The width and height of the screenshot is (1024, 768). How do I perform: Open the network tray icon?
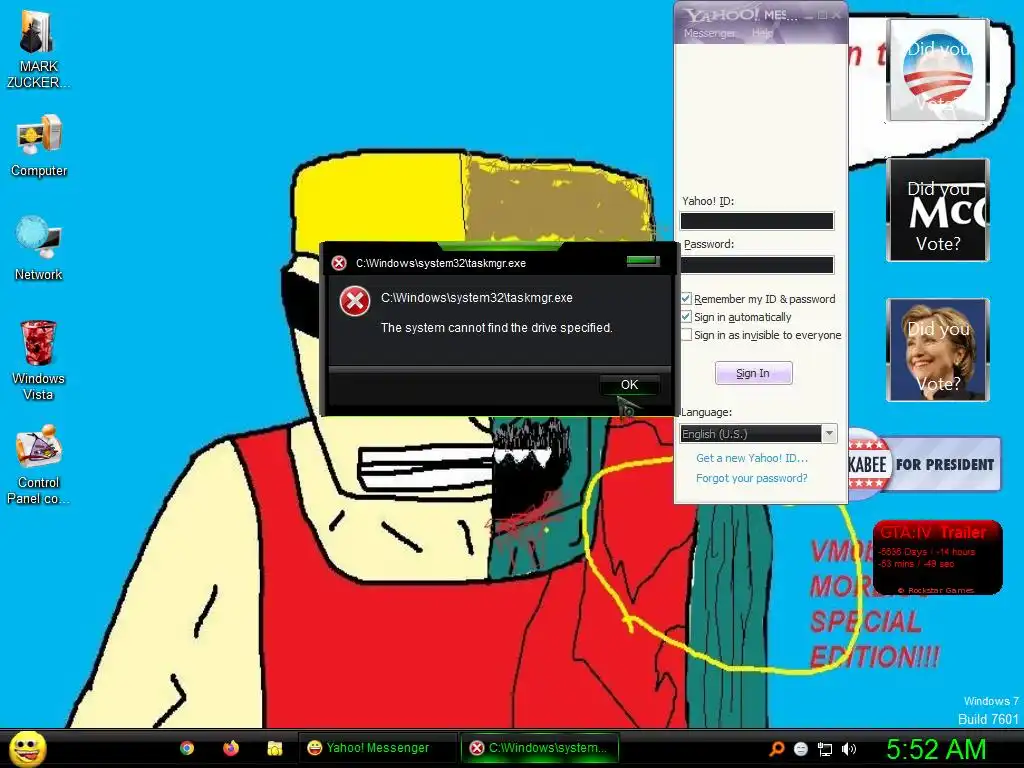click(x=825, y=749)
